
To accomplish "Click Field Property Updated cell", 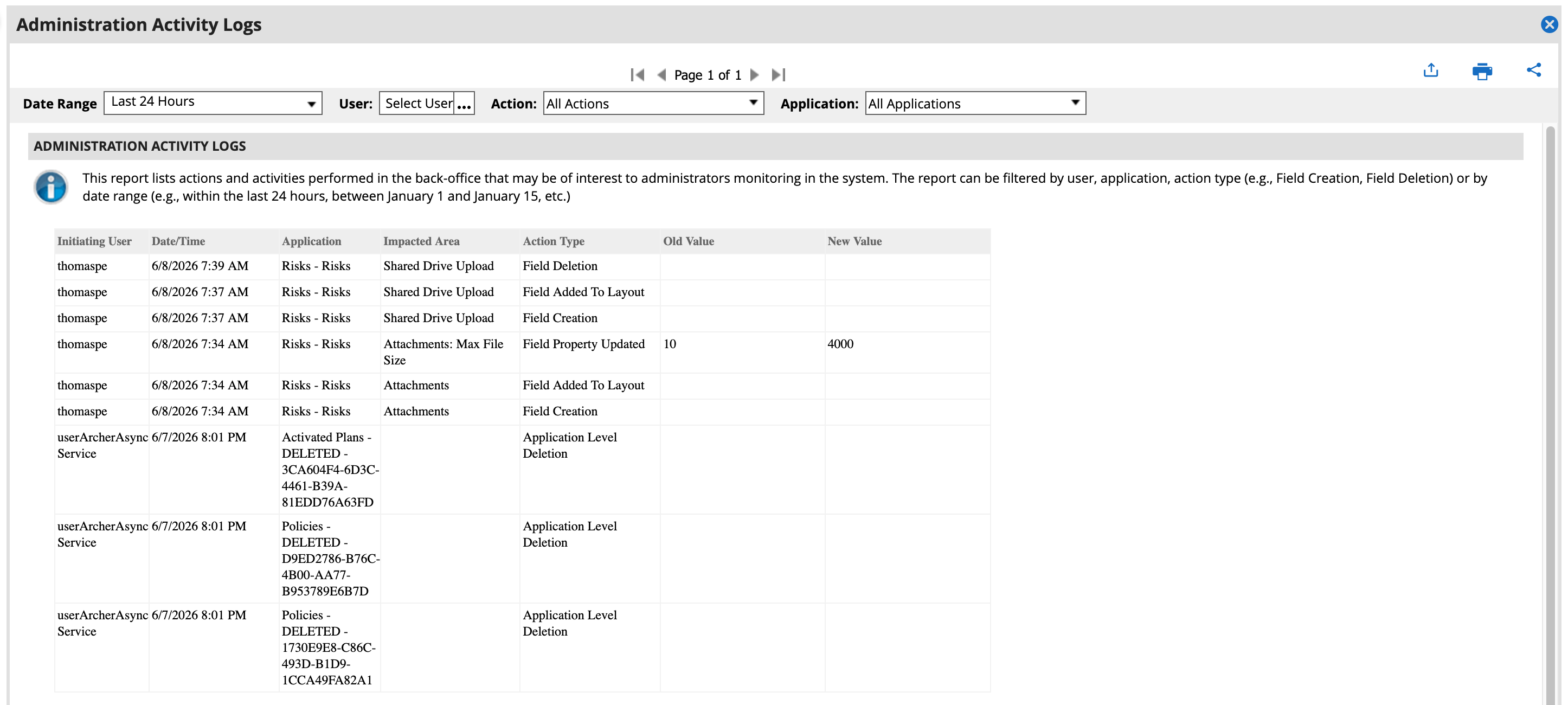I will click(590, 352).
